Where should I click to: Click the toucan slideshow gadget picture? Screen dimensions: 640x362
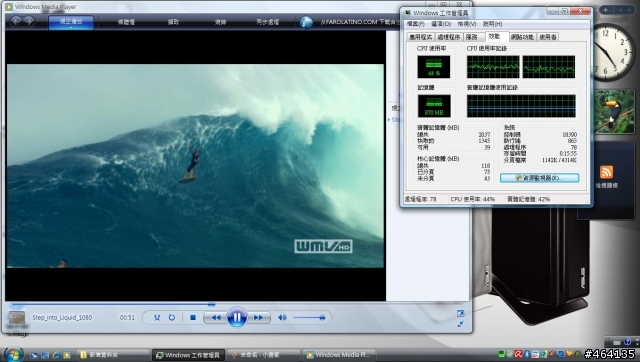(x=615, y=111)
